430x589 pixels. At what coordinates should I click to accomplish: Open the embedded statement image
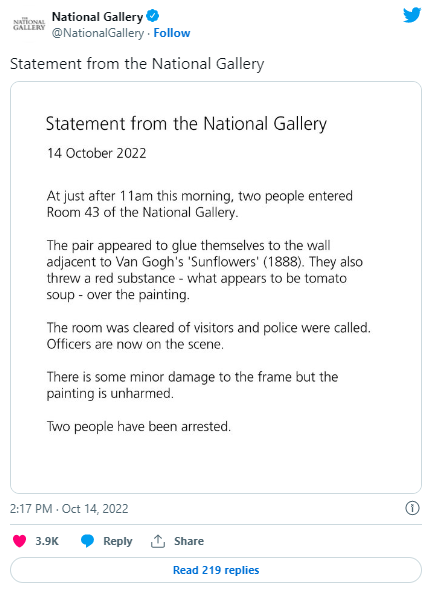click(216, 287)
